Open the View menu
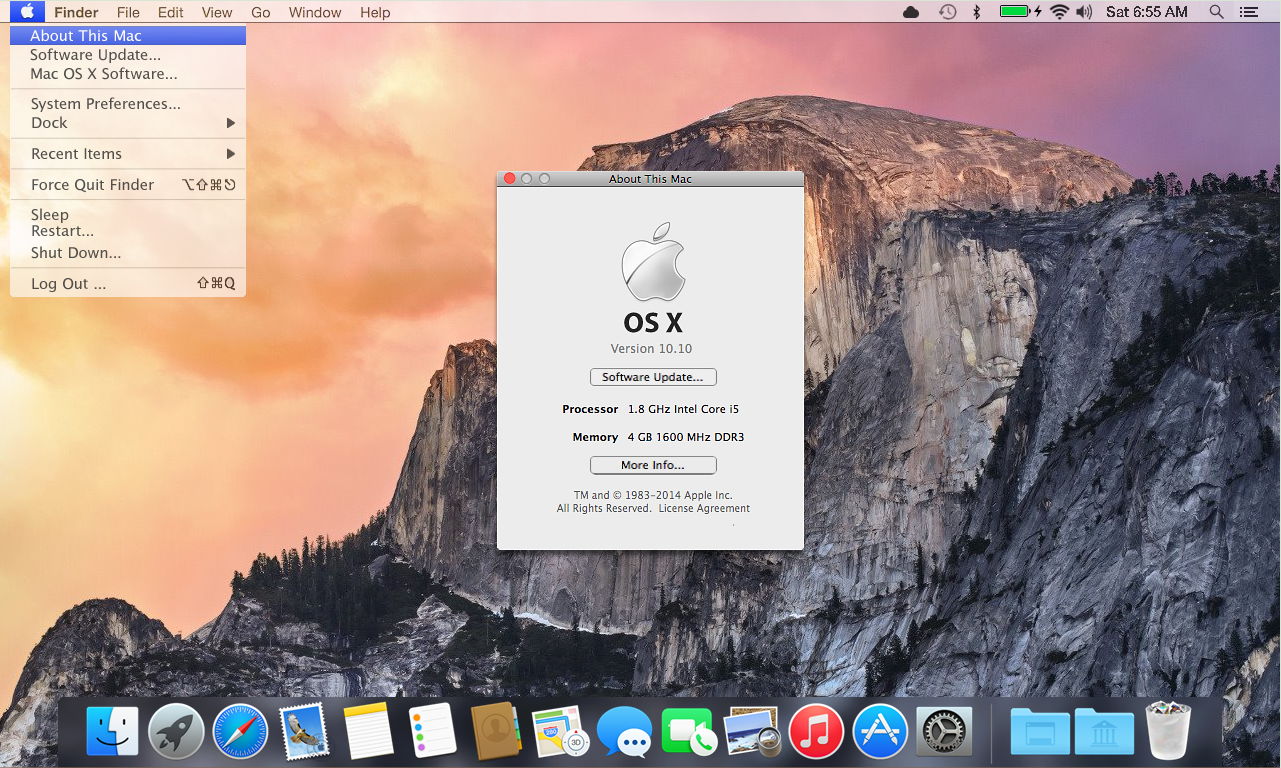1281x768 pixels. point(217,12)
